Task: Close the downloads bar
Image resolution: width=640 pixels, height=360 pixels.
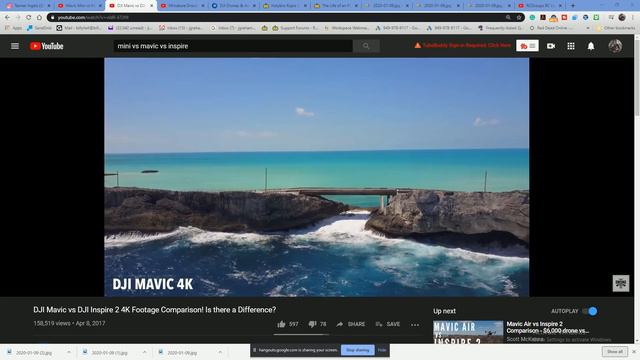Action: click(x=634, y=351)
